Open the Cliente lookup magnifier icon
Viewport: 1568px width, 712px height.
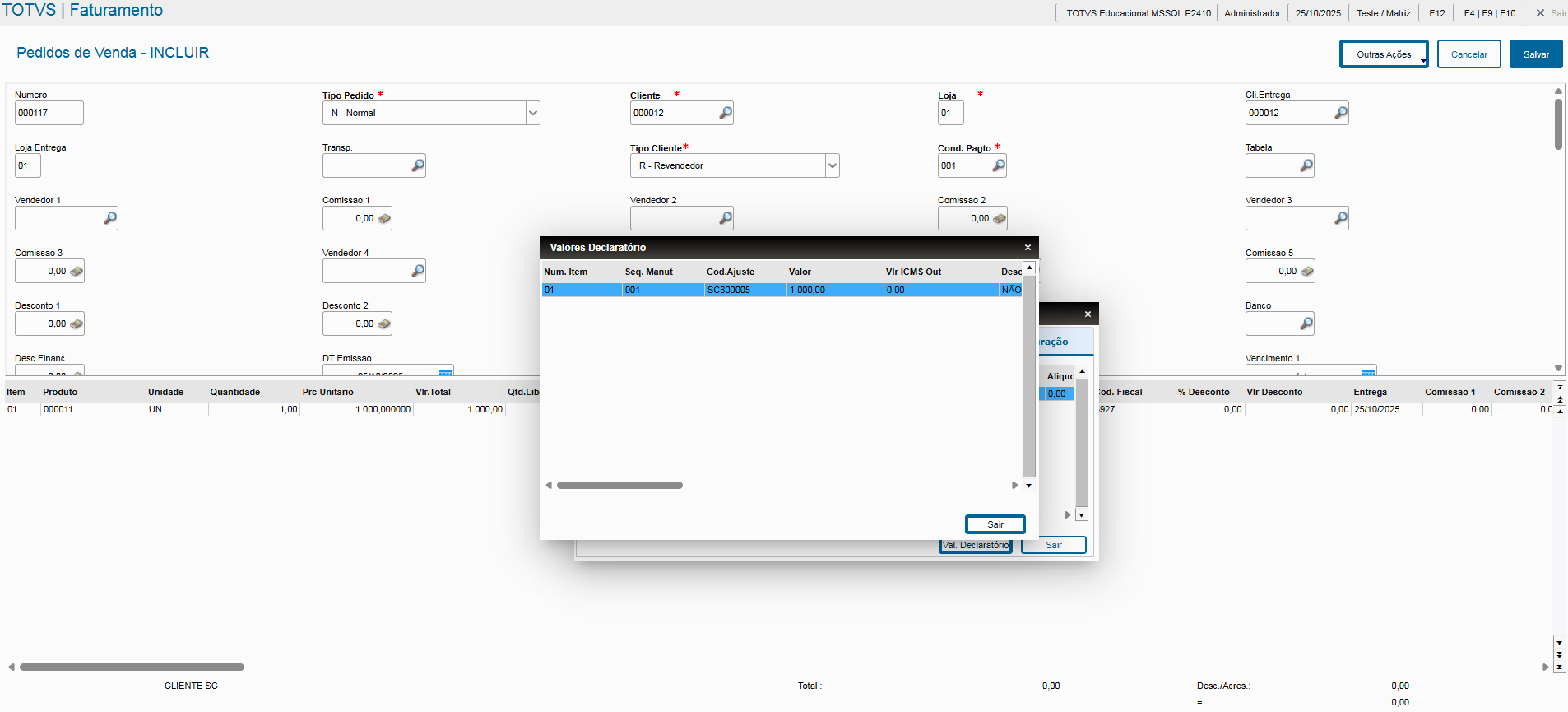(725, 113)
